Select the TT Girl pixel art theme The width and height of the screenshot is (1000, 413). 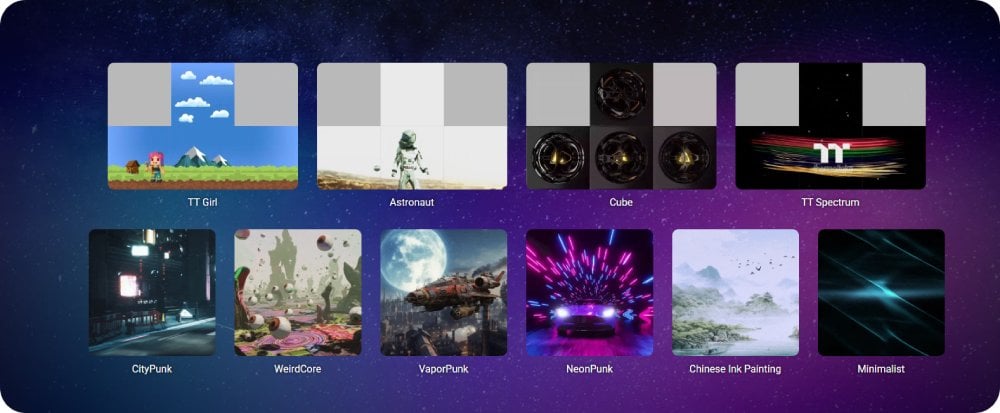coord(203,126)
